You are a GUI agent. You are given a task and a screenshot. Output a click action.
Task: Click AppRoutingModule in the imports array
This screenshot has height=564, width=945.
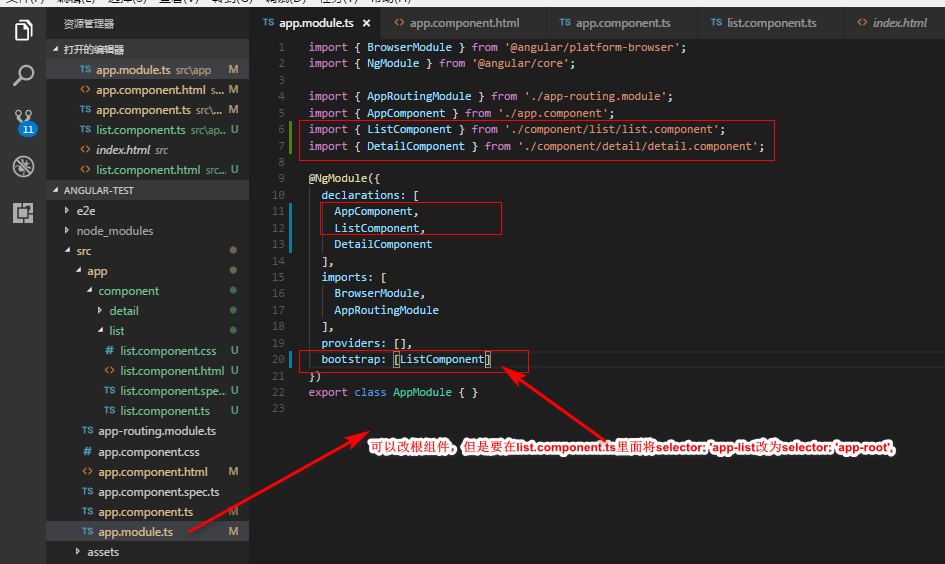coord(386,310)
